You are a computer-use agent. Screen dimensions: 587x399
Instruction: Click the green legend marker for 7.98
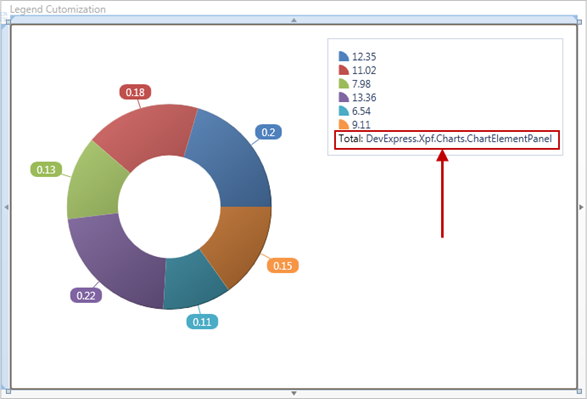click(x=344, y=83)
